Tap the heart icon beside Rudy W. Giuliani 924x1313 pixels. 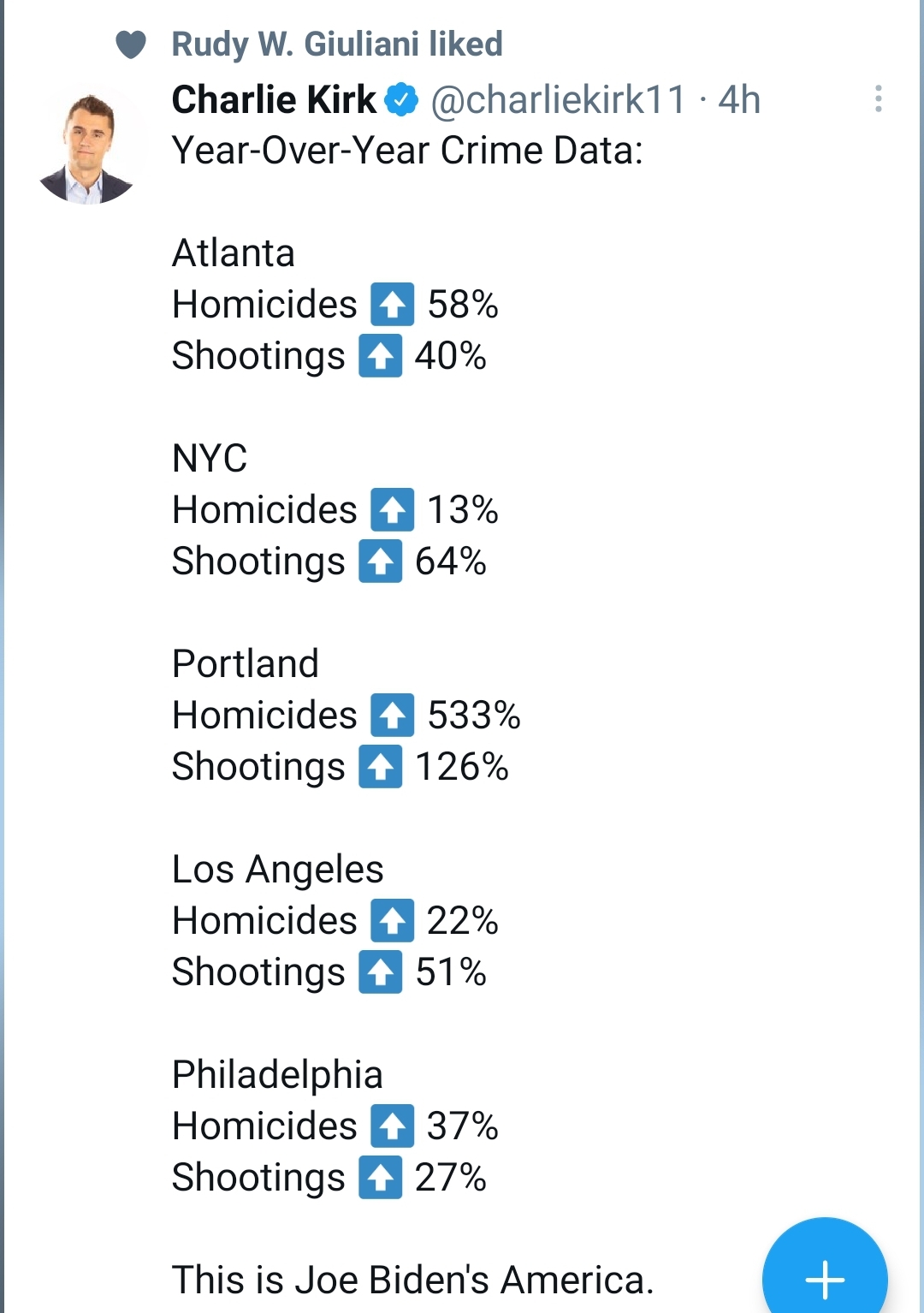[131, 45]
